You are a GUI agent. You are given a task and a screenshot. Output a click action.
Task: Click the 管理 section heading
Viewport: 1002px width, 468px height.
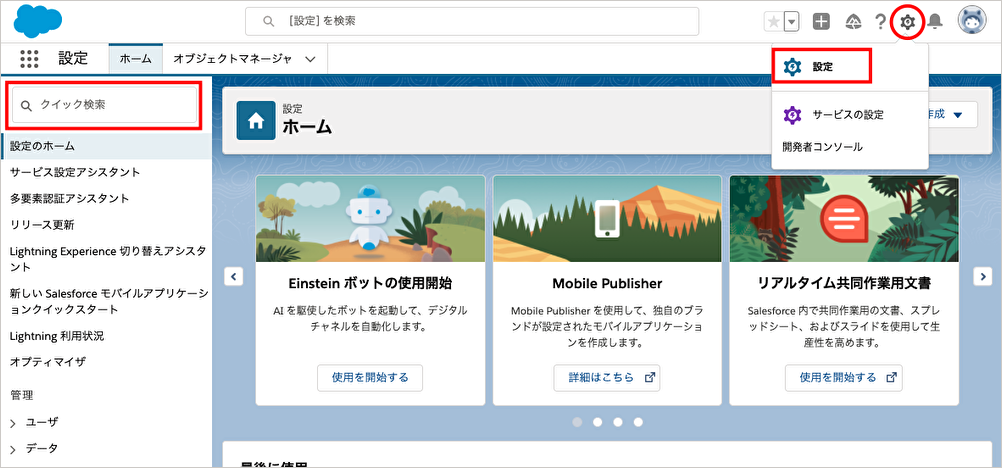21,395
